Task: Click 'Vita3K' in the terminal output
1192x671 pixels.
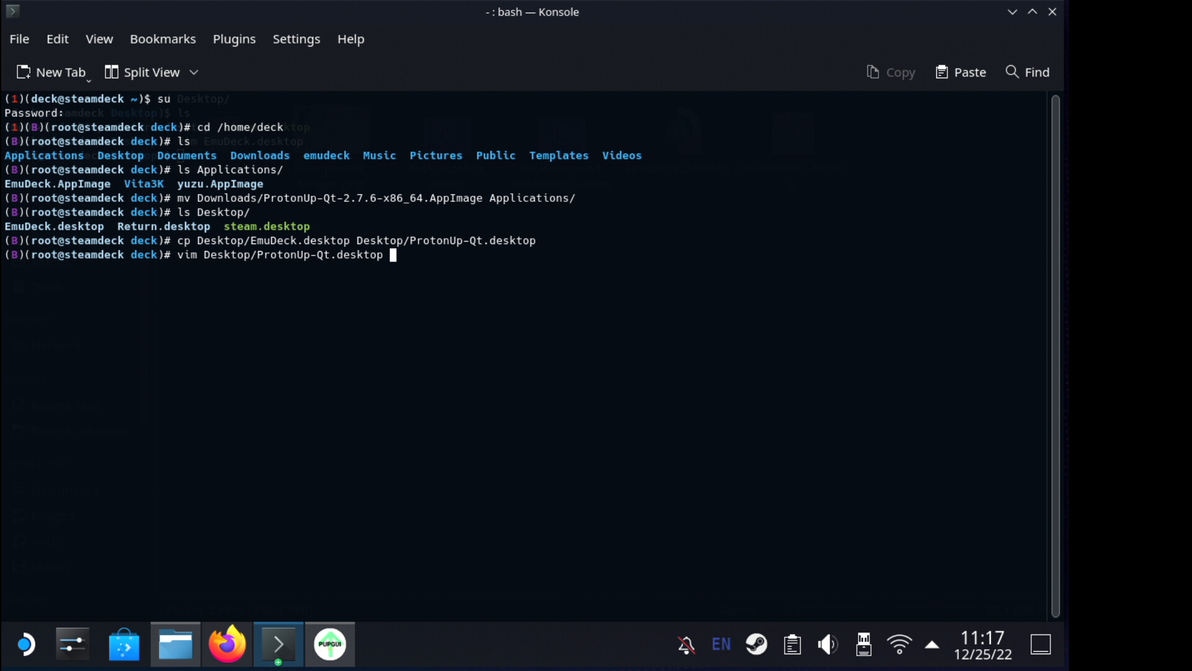Action: 144,184
